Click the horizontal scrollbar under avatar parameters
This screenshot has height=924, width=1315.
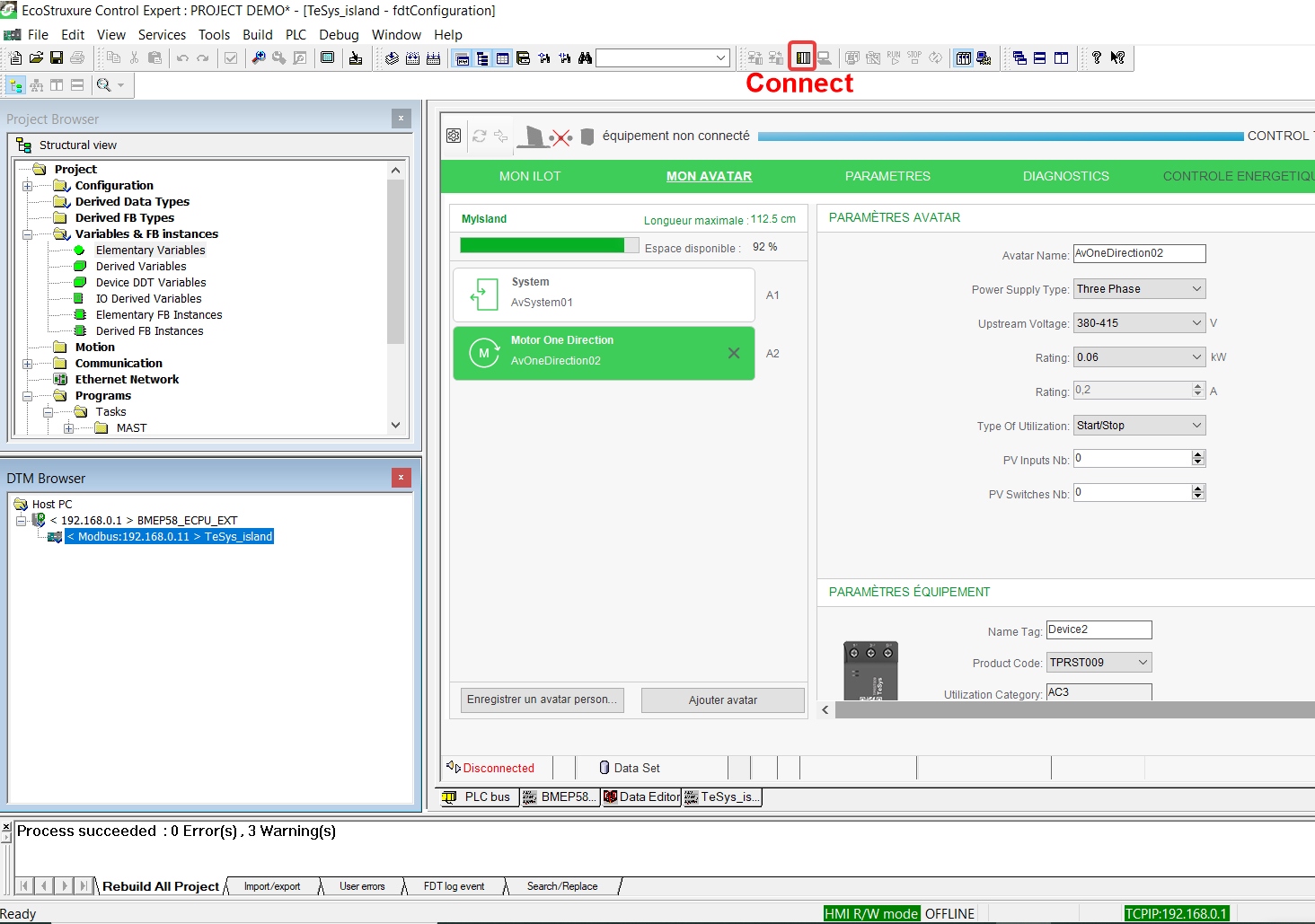tap(1074, 709)
